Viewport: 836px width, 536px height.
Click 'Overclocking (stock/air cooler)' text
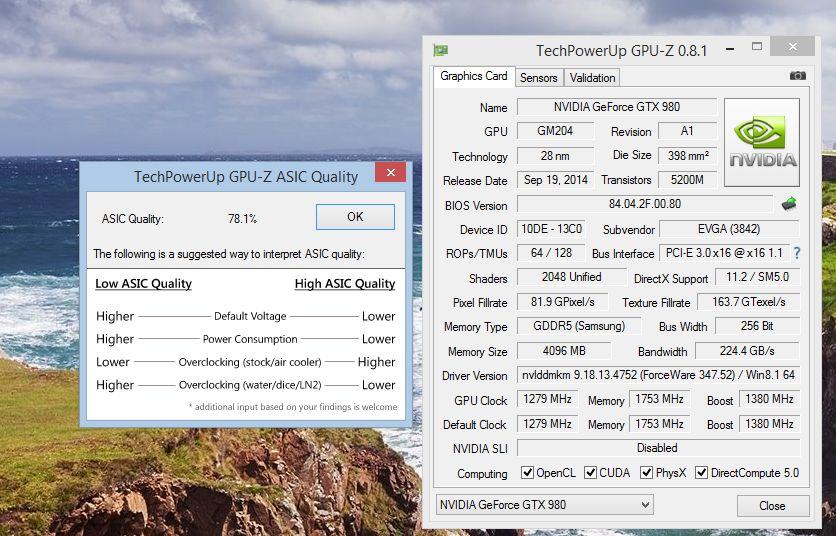pyautogui.click(x=250, y=362)
